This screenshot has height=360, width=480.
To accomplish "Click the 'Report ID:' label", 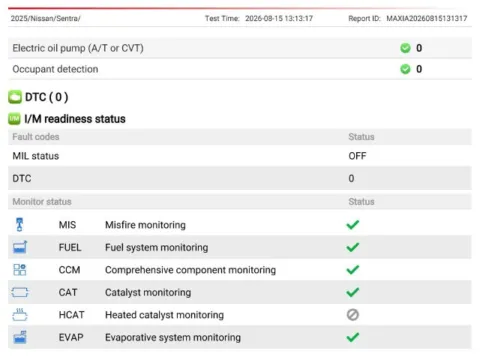I will coord(364,18).
